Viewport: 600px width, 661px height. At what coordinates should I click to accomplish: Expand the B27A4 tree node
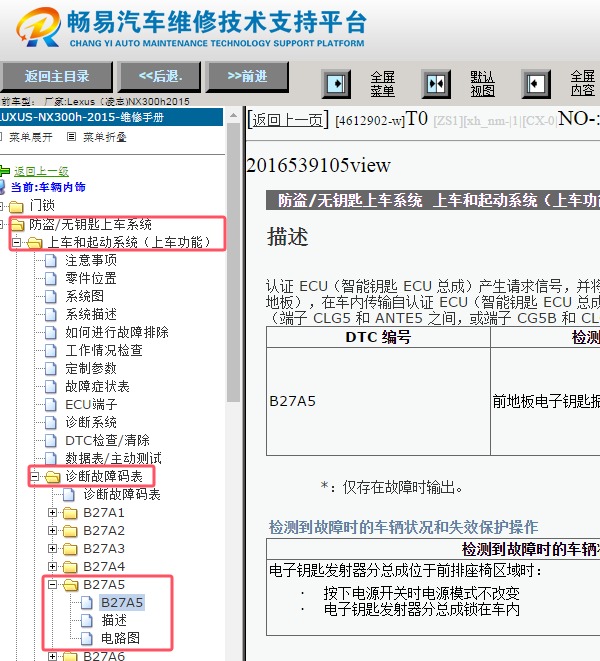(x=52, y=567)
